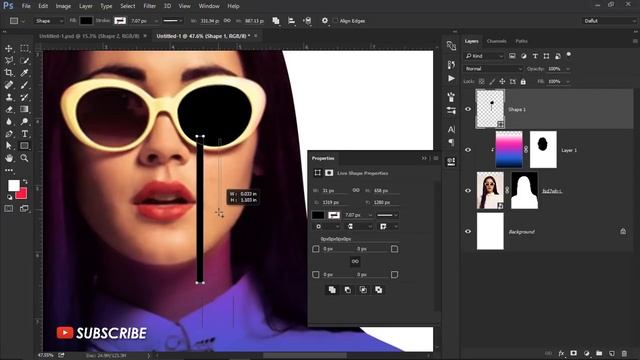Select the Shape 1 layer thumbnail
640x360 pixels.
[490, 109]
